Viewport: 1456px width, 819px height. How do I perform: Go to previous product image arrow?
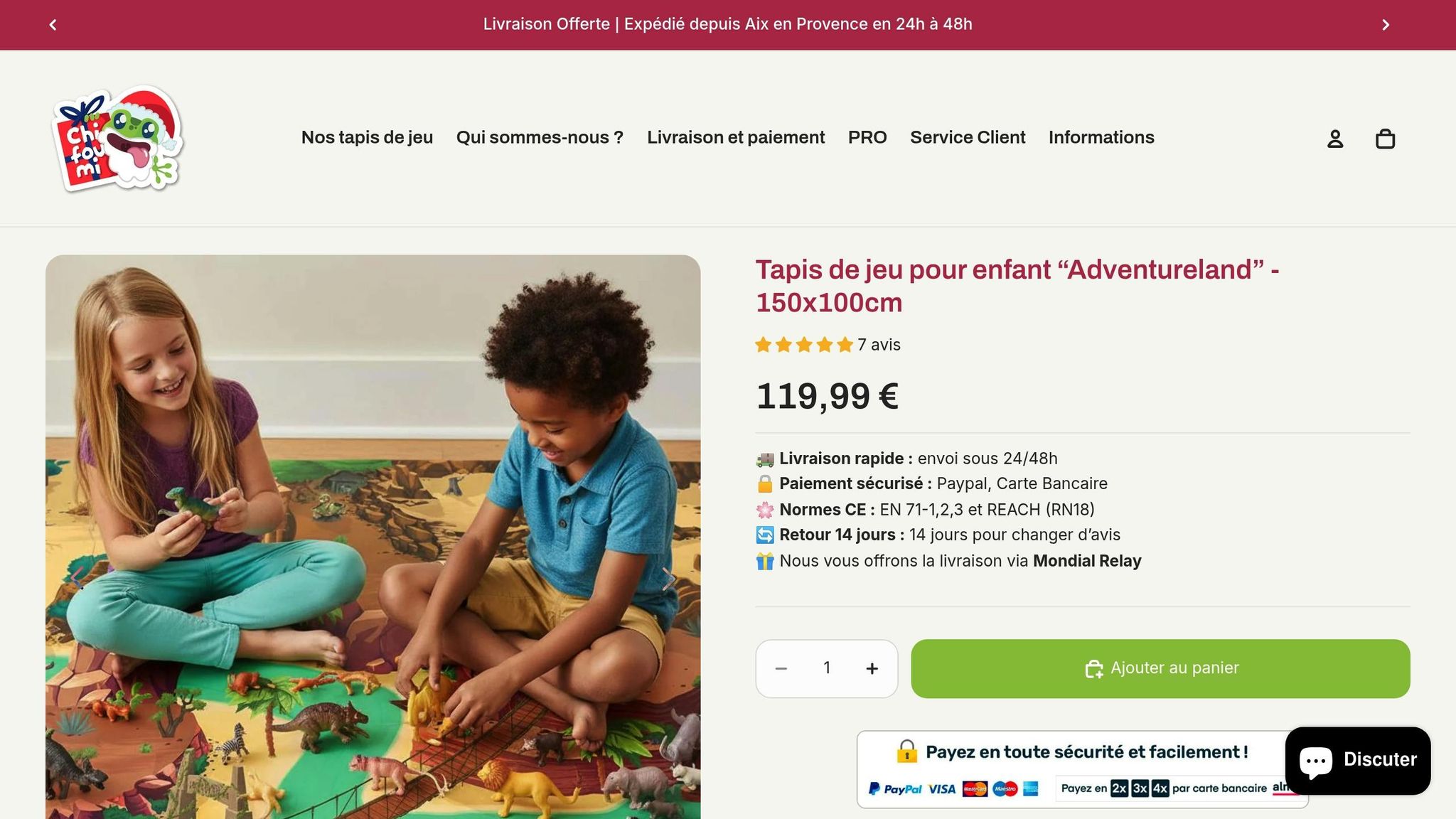click(77, 579)
